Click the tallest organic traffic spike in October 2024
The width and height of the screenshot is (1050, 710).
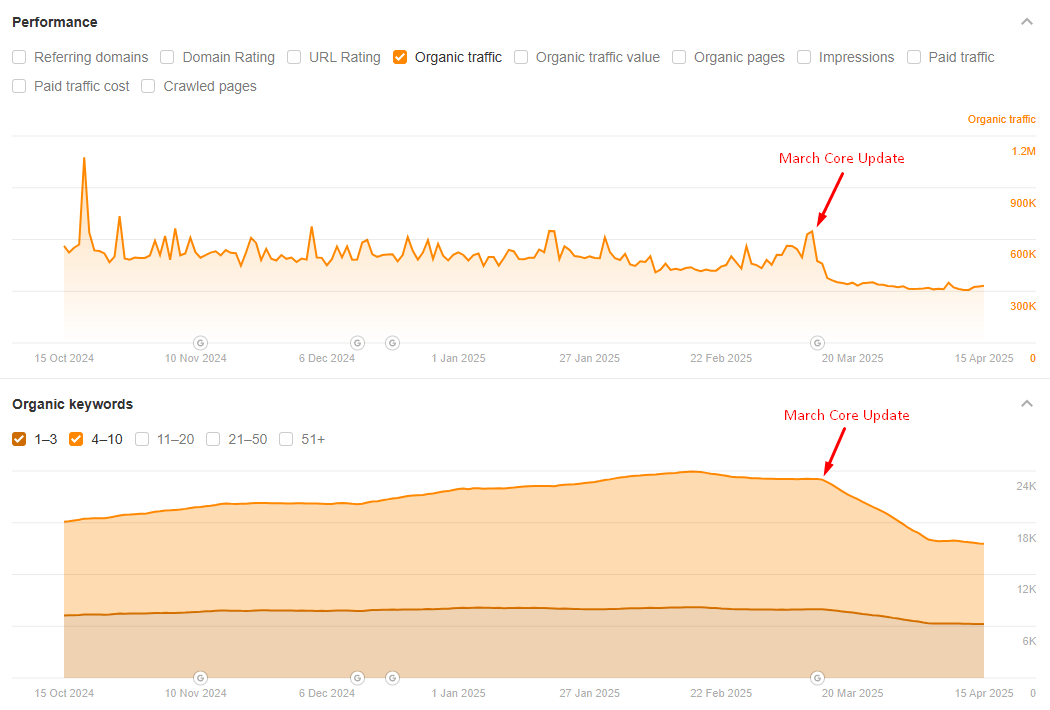(x=84, y=159)
